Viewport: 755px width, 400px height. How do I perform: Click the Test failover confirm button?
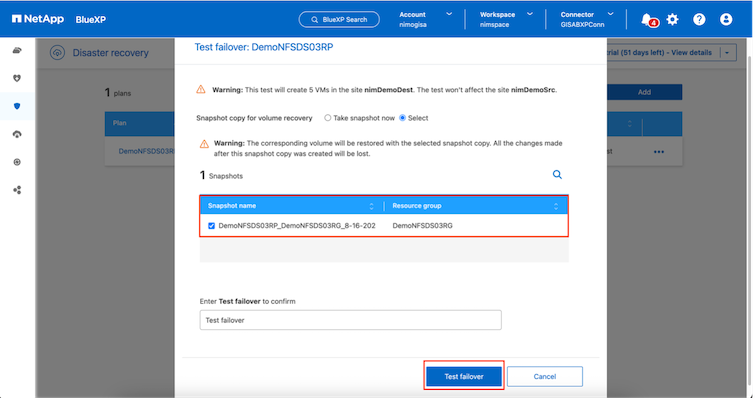click(x=464, y=376)
